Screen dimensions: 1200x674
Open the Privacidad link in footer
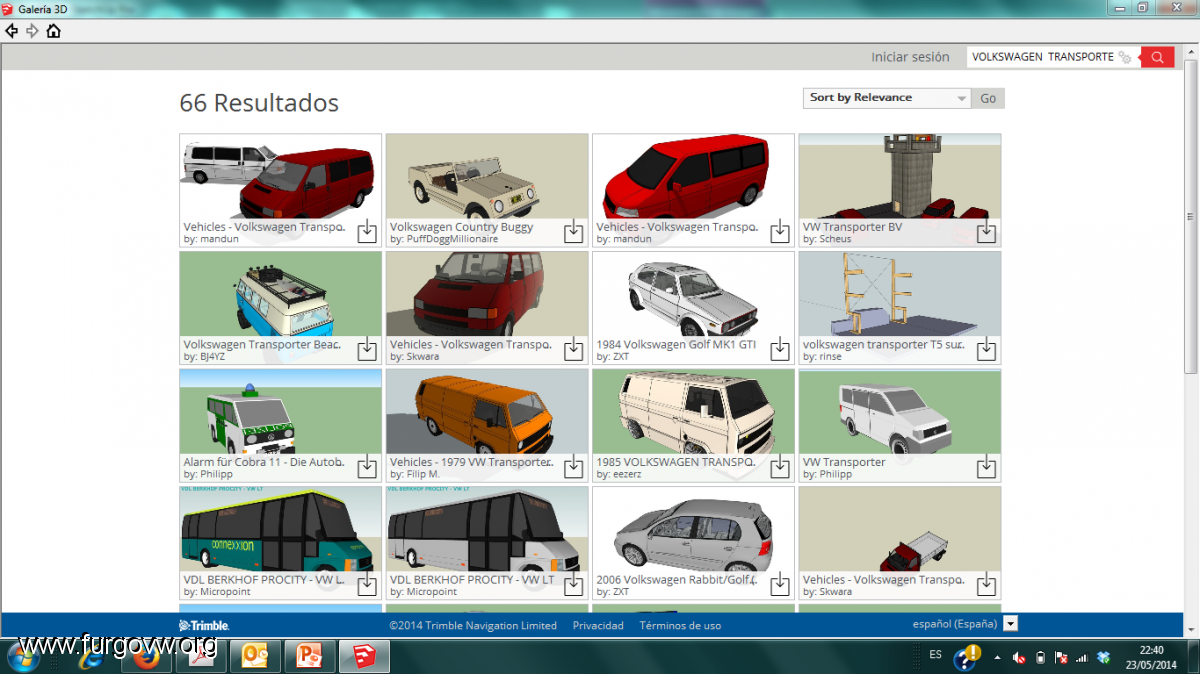coord(598,625)
